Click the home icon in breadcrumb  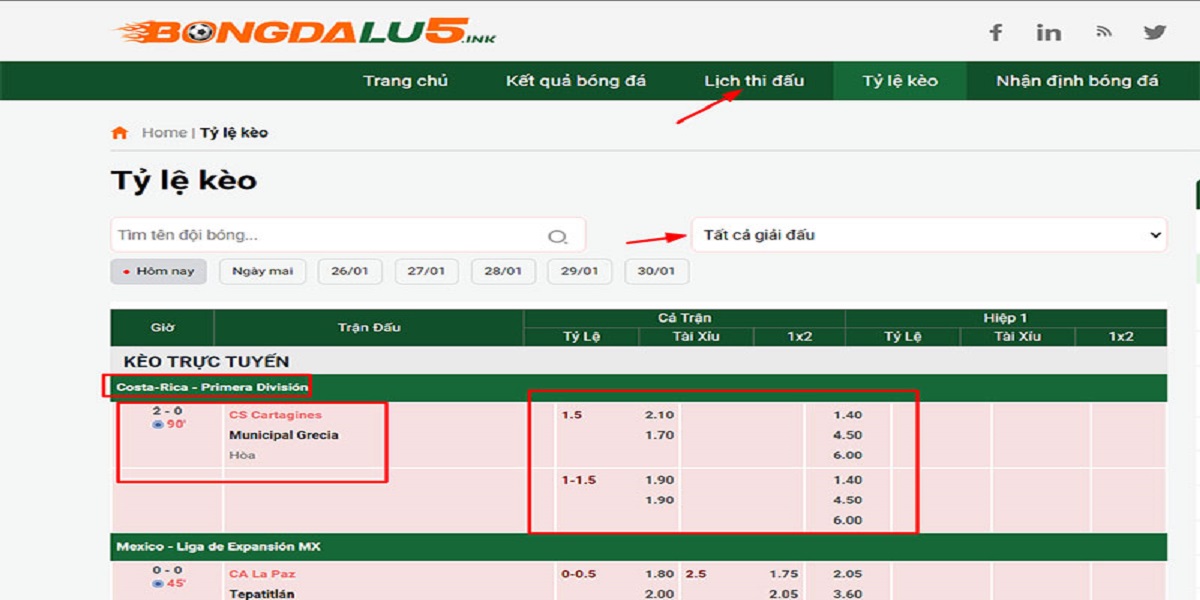click(120, 133)
